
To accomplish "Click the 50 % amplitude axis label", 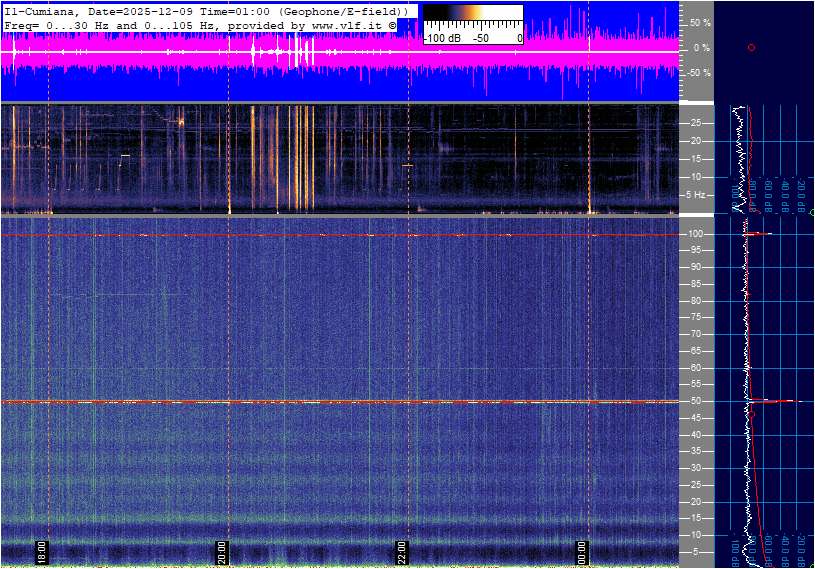I will (x=700, y=22).
